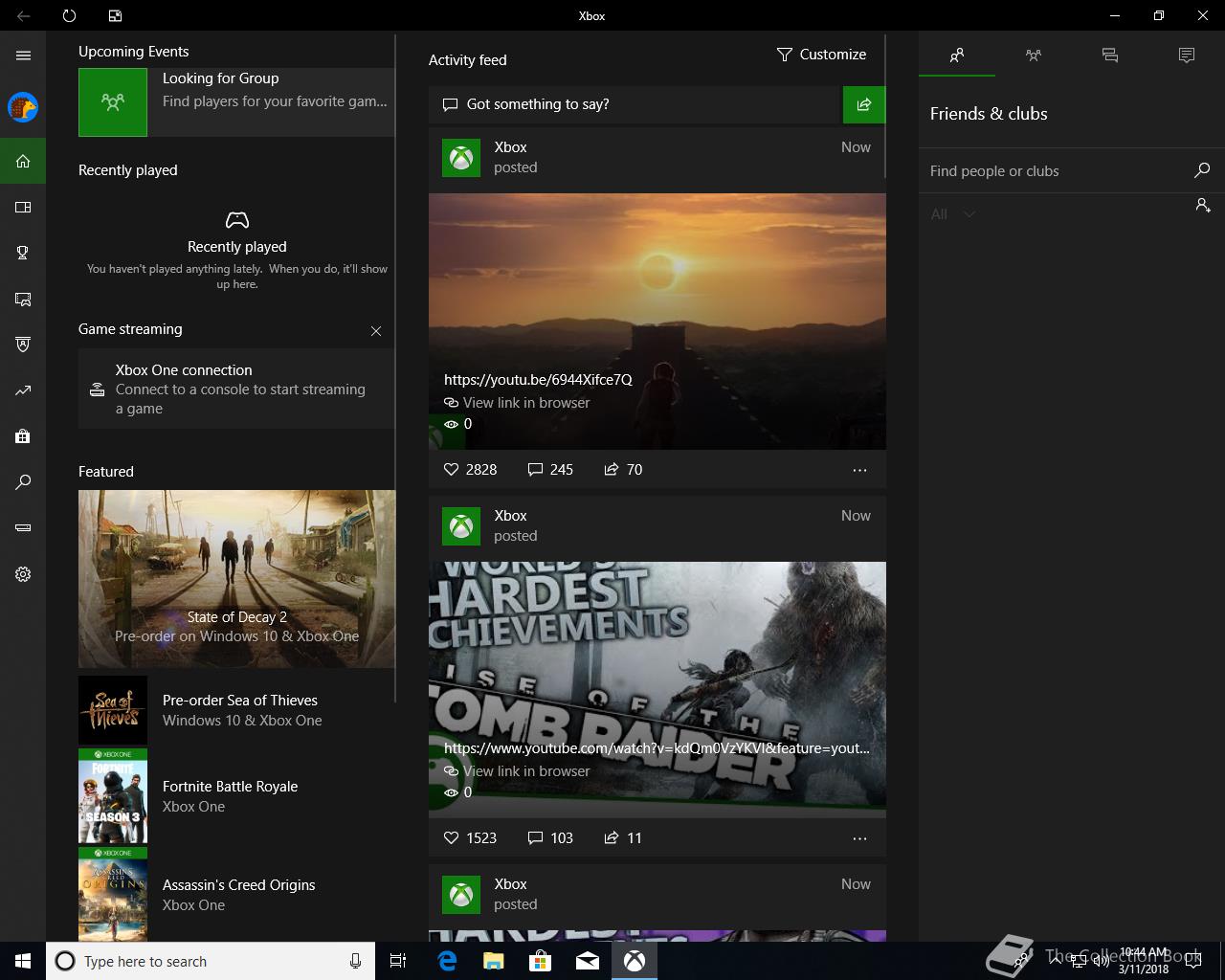Go to Home in sidebar

(x=23, y=161)
